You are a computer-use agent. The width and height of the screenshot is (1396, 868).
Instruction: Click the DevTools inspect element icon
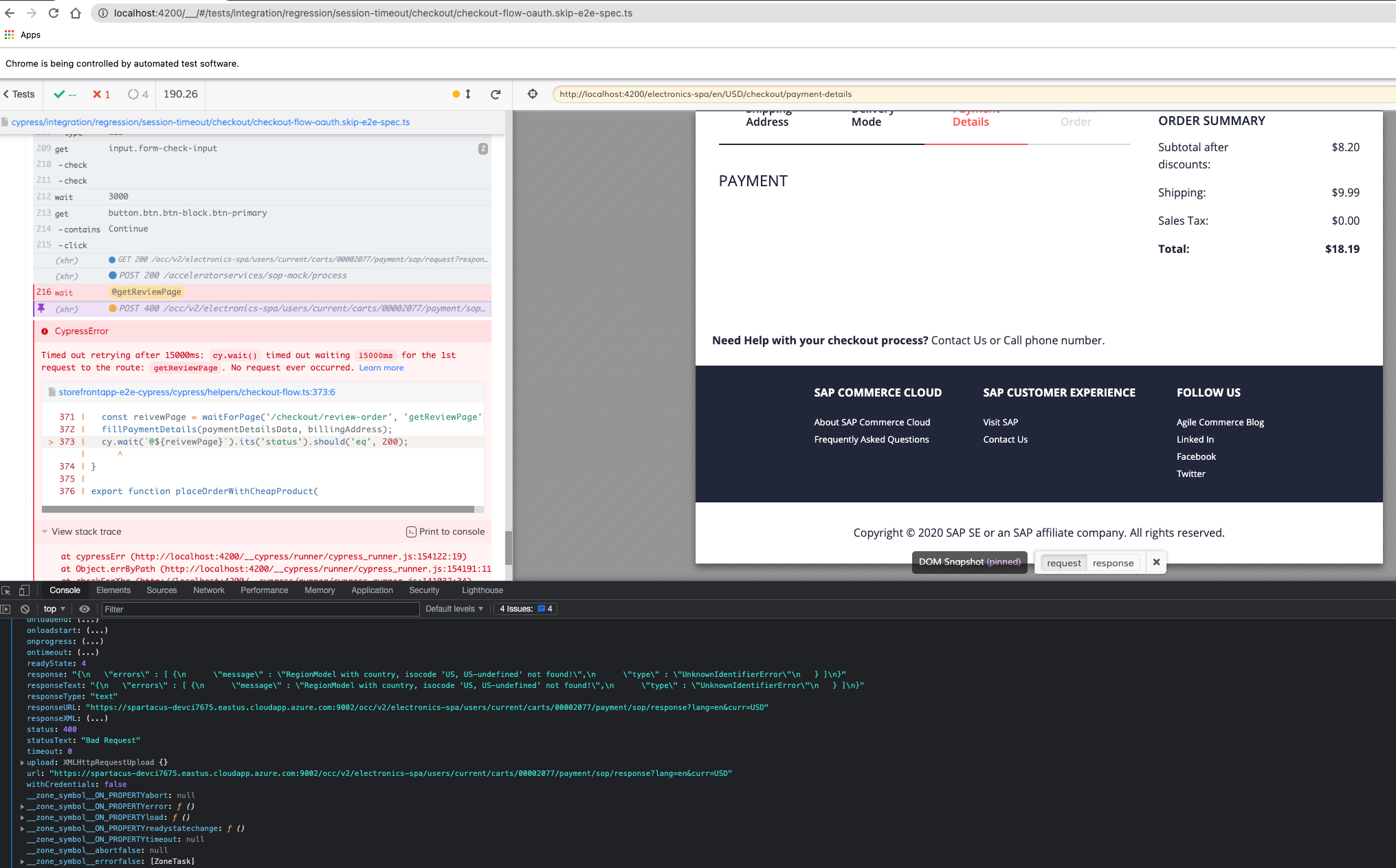(x=6, y=590)
